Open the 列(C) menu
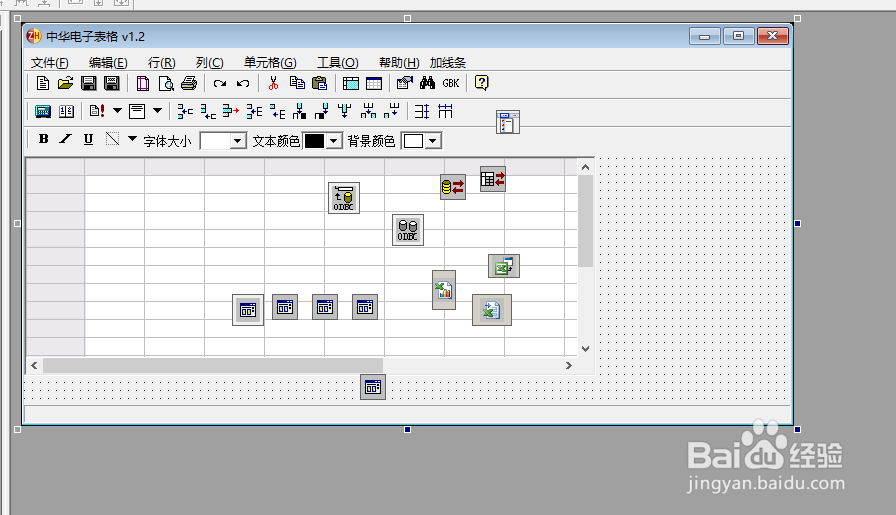 (x=210, y=63)
